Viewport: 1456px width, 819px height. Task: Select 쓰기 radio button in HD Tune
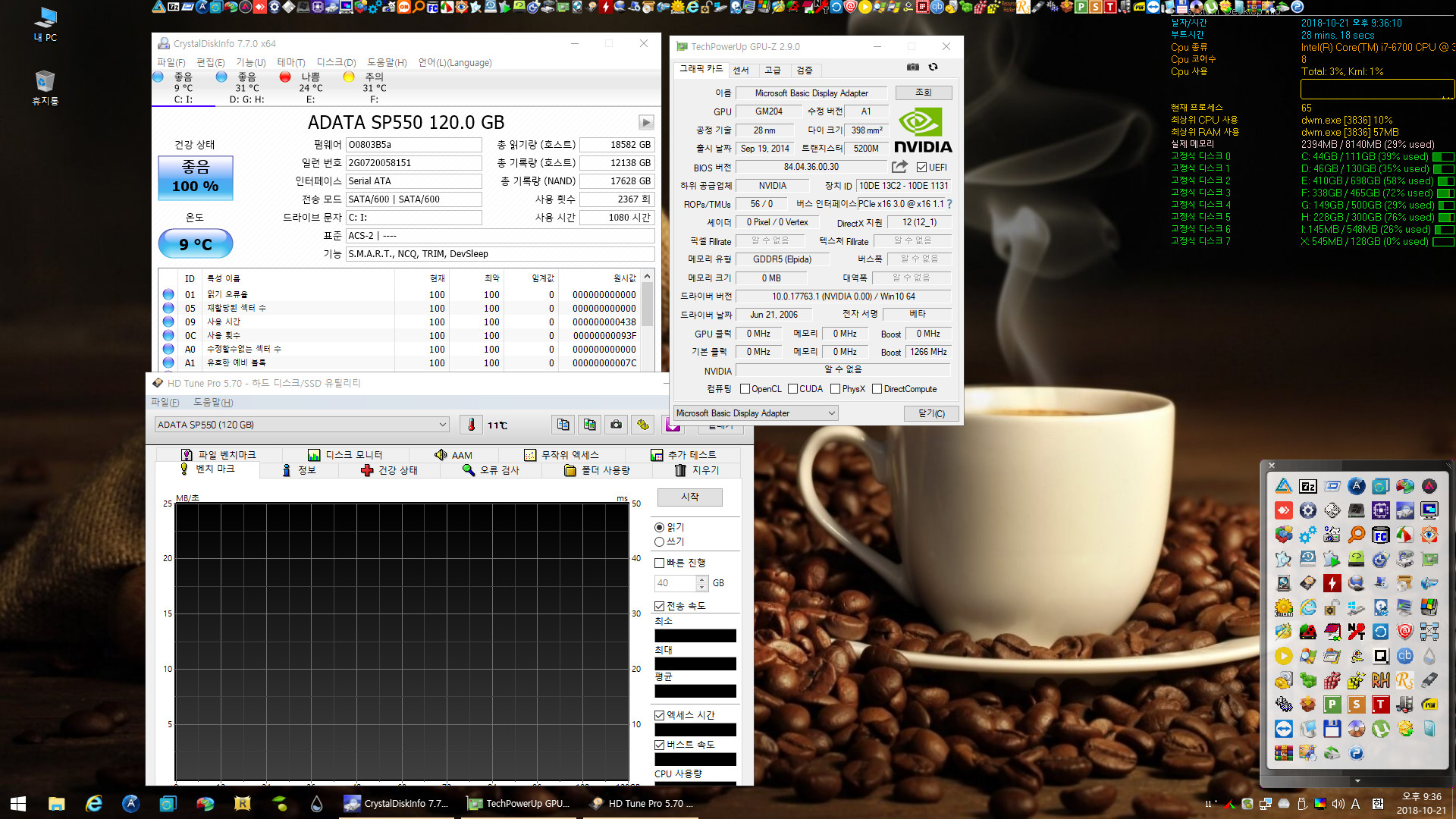pos(659,542)
